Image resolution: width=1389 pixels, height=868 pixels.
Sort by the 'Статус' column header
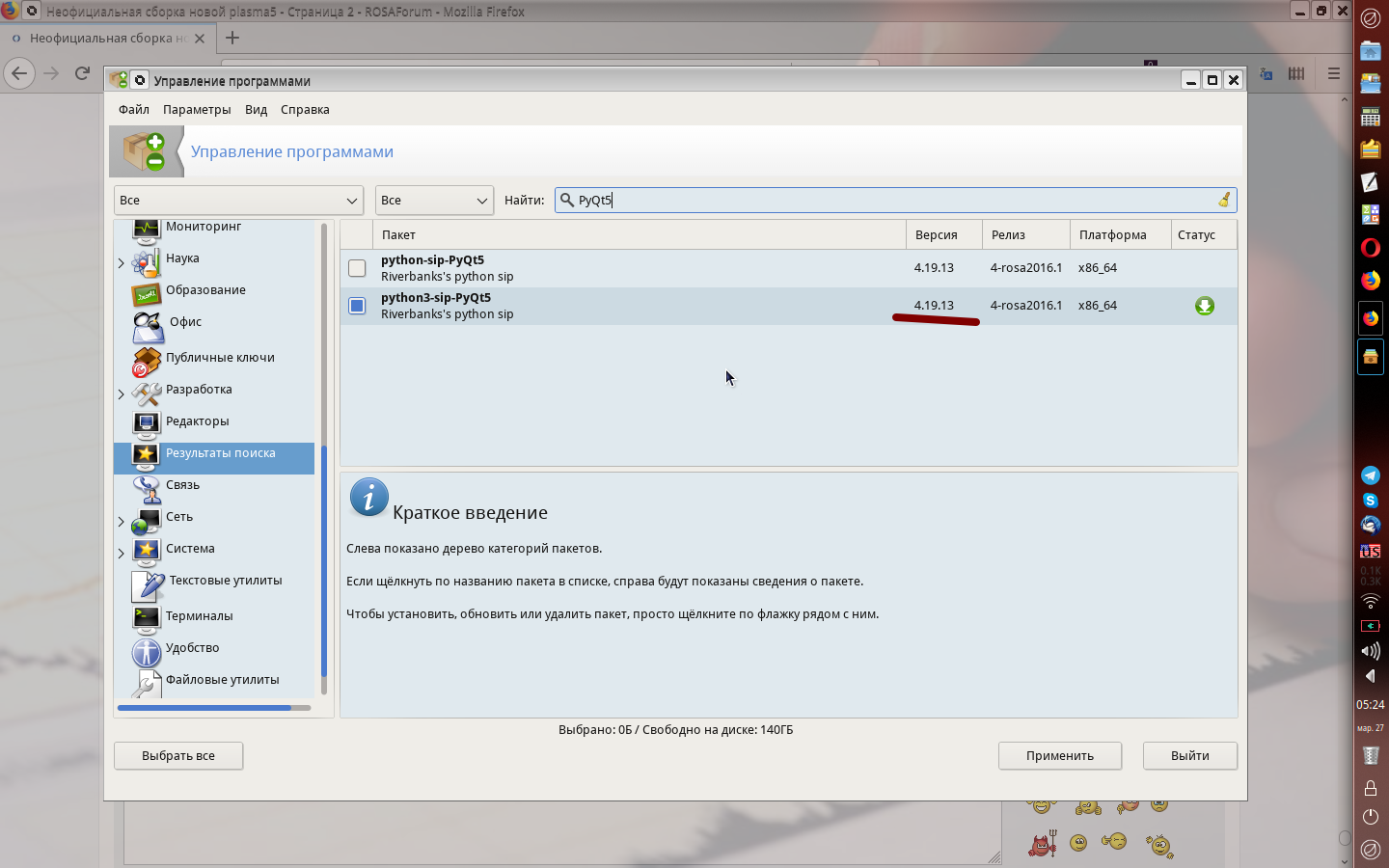click(x=1203, y=234)
